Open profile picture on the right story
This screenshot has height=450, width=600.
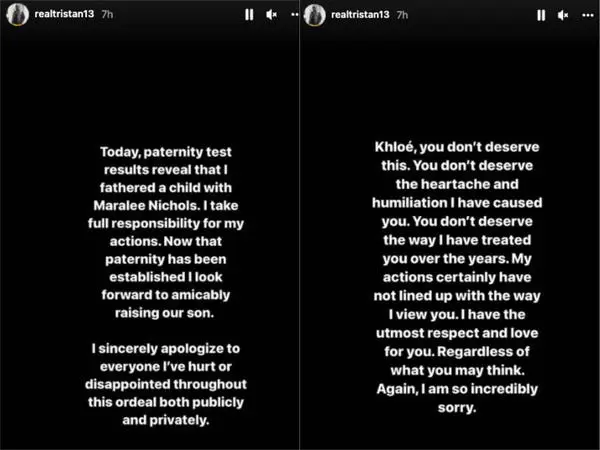click(x=315, y=15)
